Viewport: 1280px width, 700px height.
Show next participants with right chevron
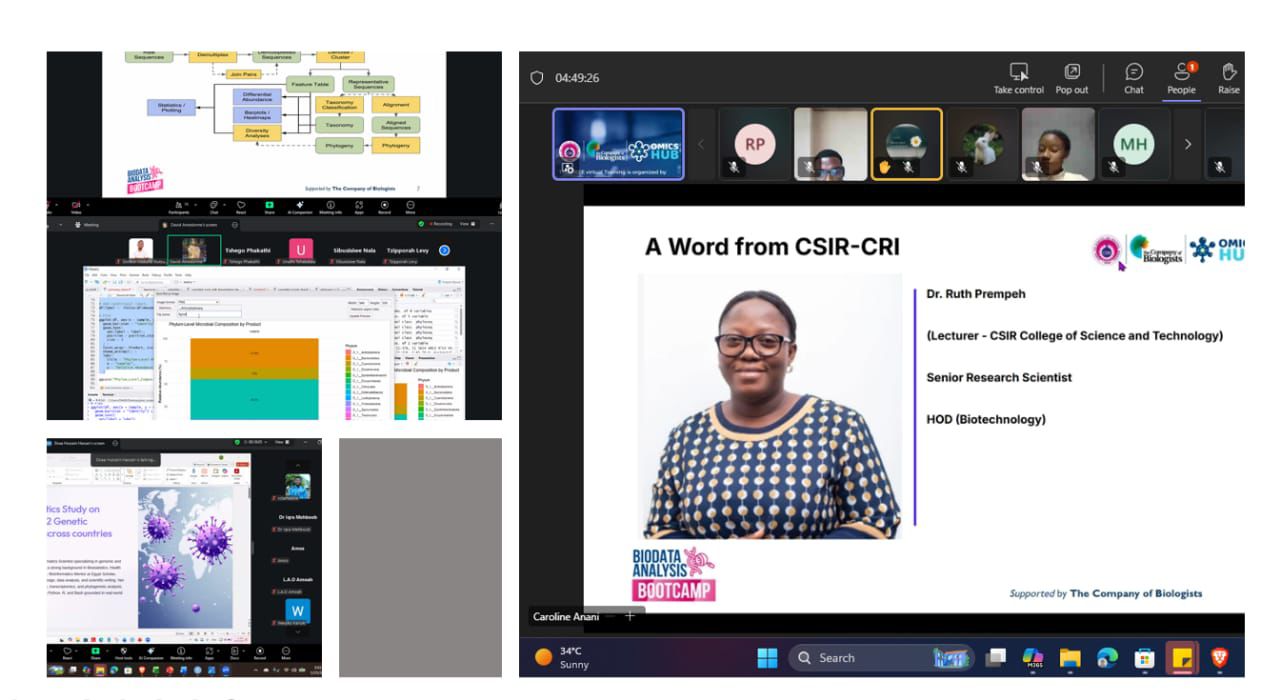(x=1188, y=144)
